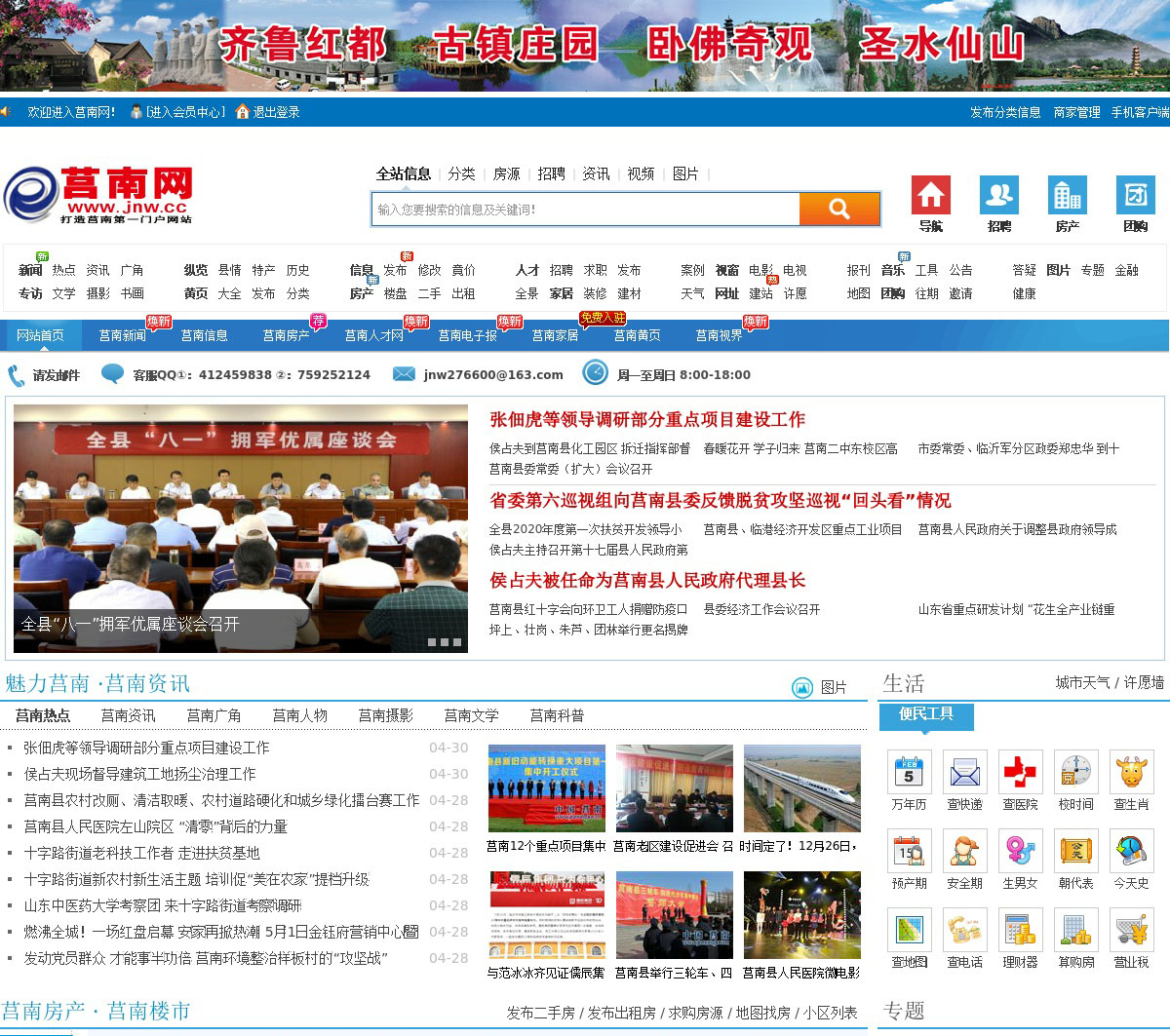This screenshot has height=1036, width=1170.
Task: Open the 安全期 tool icon
Action: [x=964, y=851]
